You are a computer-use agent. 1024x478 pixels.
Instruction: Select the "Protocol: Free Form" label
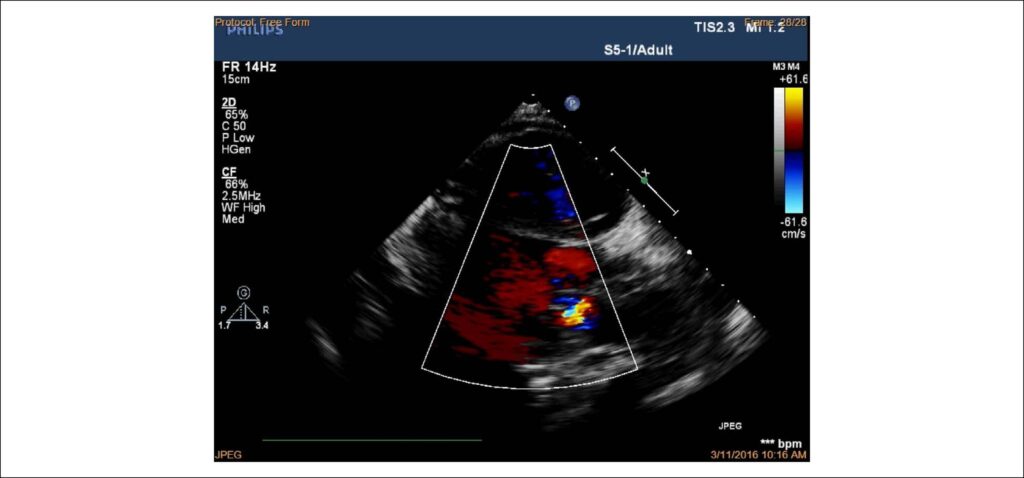click(262, 22)
